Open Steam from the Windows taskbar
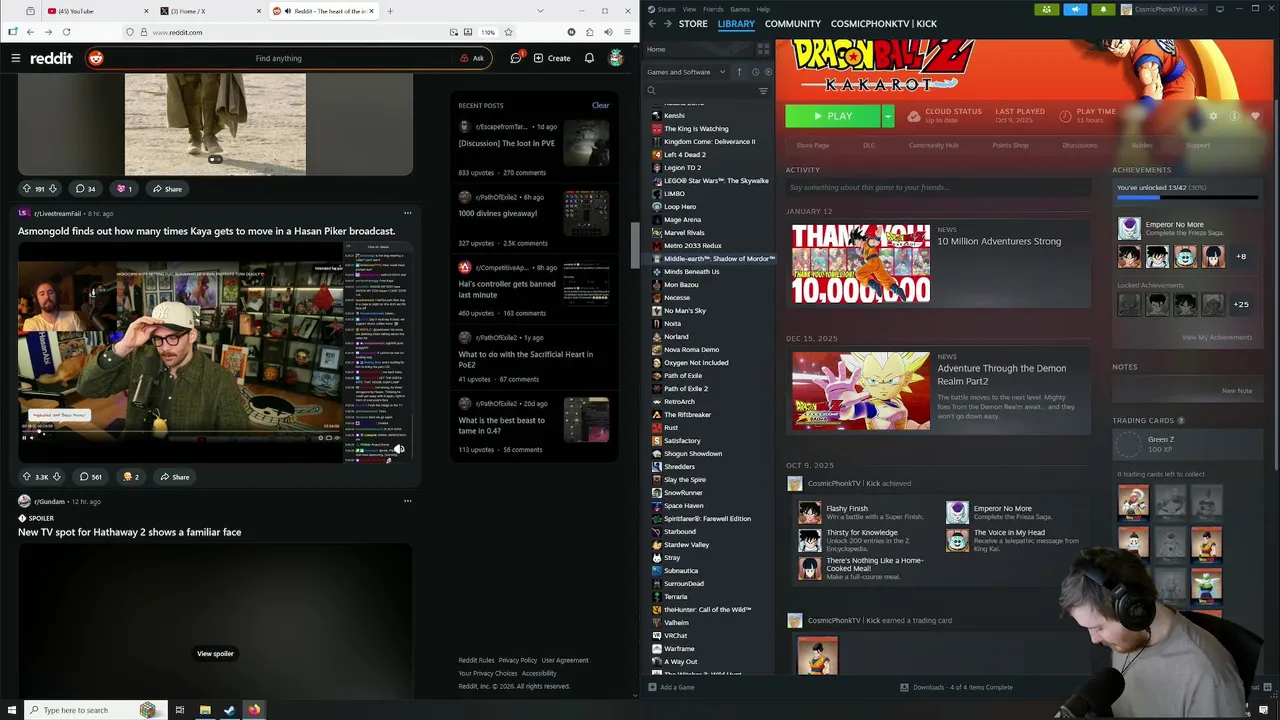1280x720 pixels. (229, 710)
